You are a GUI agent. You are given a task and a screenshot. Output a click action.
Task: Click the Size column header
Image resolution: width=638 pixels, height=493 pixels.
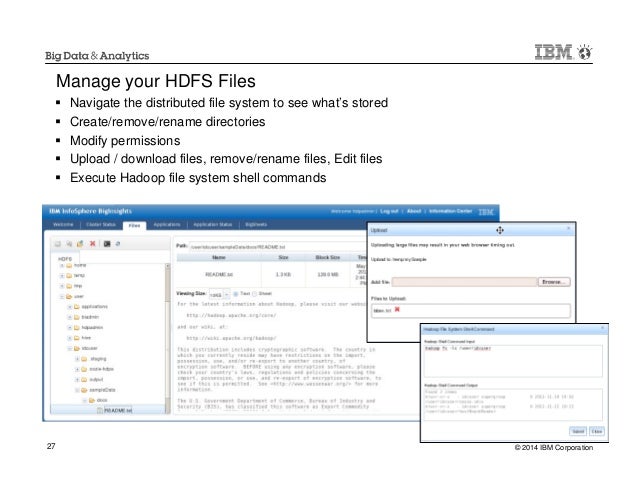point(283,257)
